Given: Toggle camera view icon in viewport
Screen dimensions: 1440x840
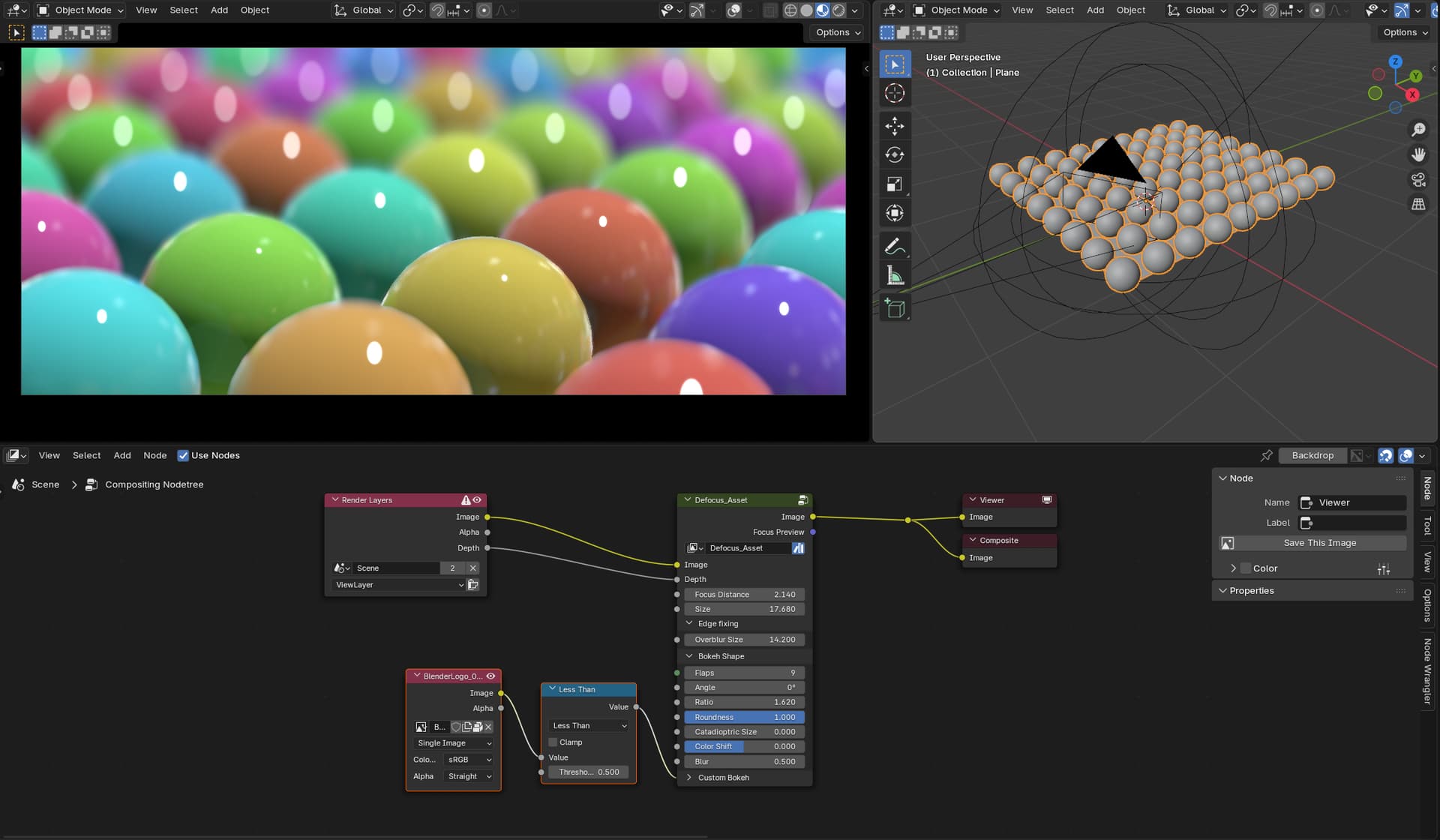Looking at the screenshot, I should pos(1418,180).
